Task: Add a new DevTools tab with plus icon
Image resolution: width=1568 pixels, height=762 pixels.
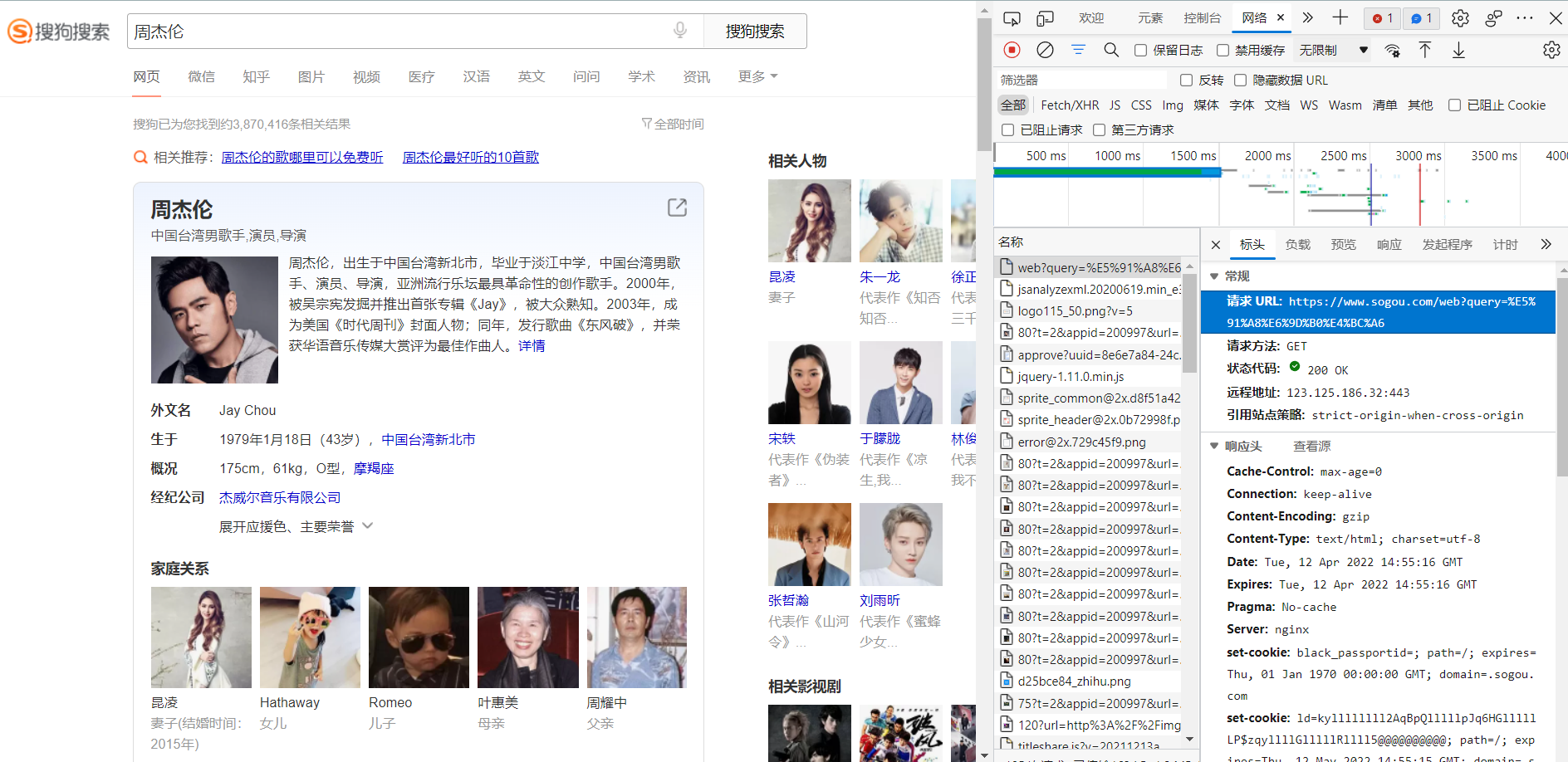Action: click(1340, 17)
